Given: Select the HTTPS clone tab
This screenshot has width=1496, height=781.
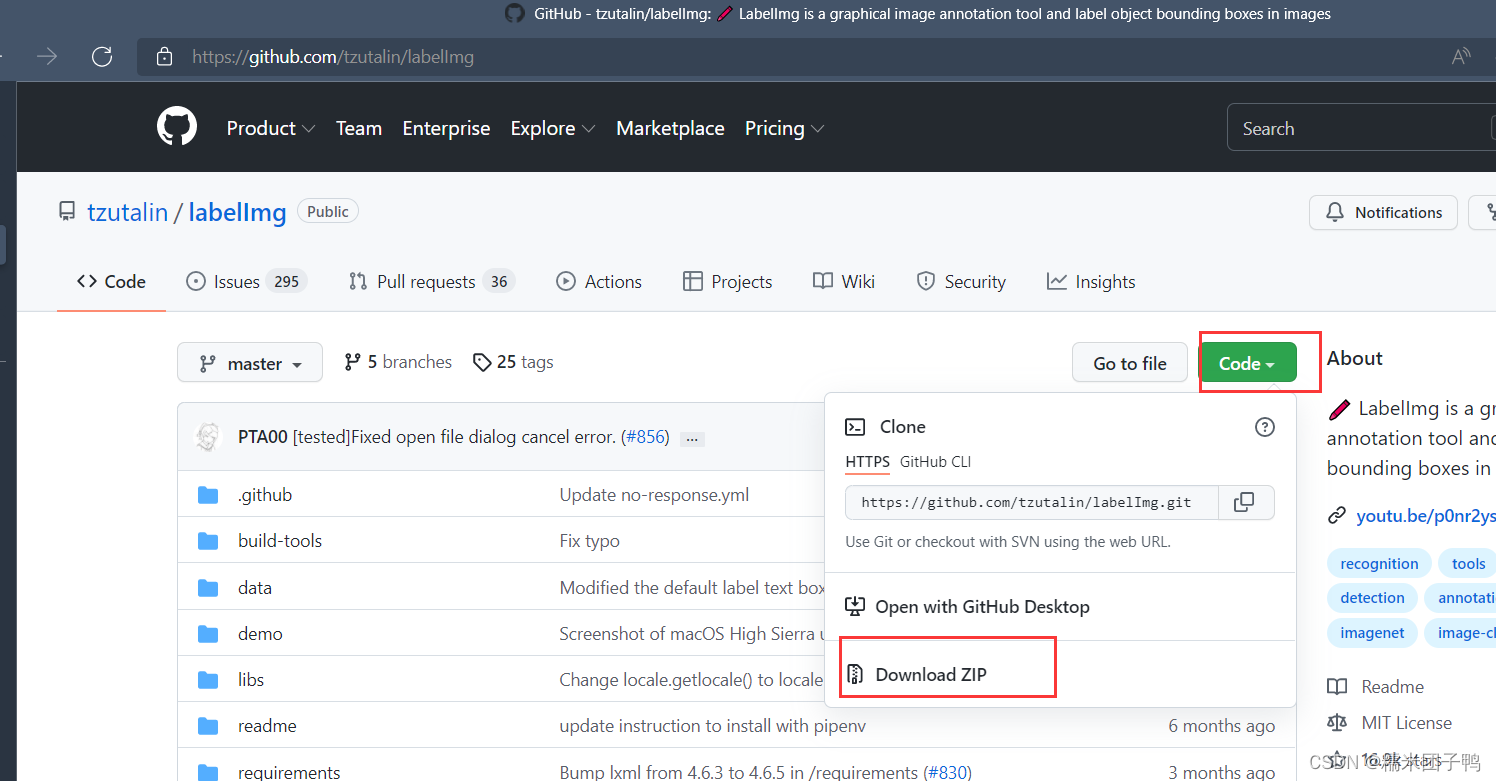Looking at the screenshot, I should tap(867, 462).
